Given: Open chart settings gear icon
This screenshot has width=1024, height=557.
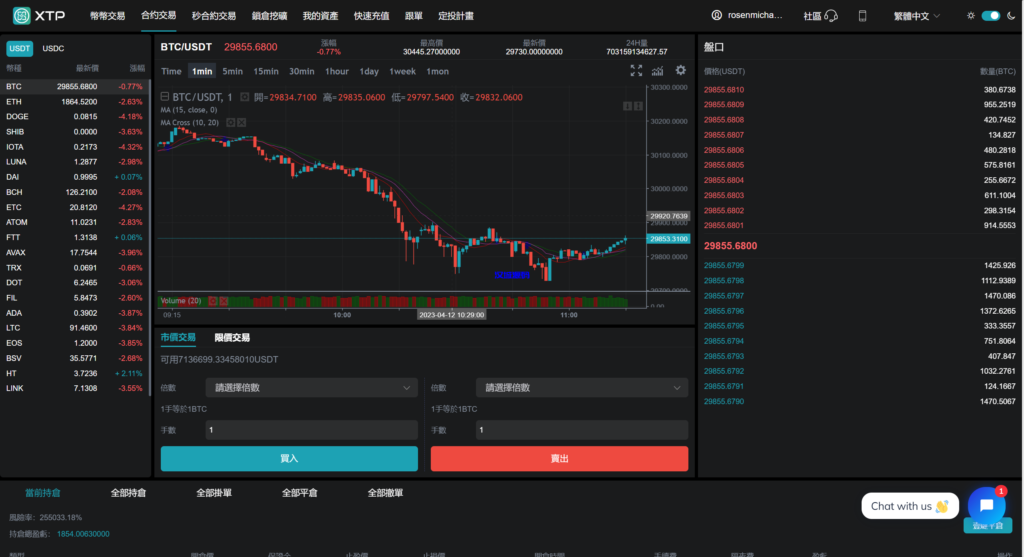Looking at the screenshot, I should pos(681,71).
